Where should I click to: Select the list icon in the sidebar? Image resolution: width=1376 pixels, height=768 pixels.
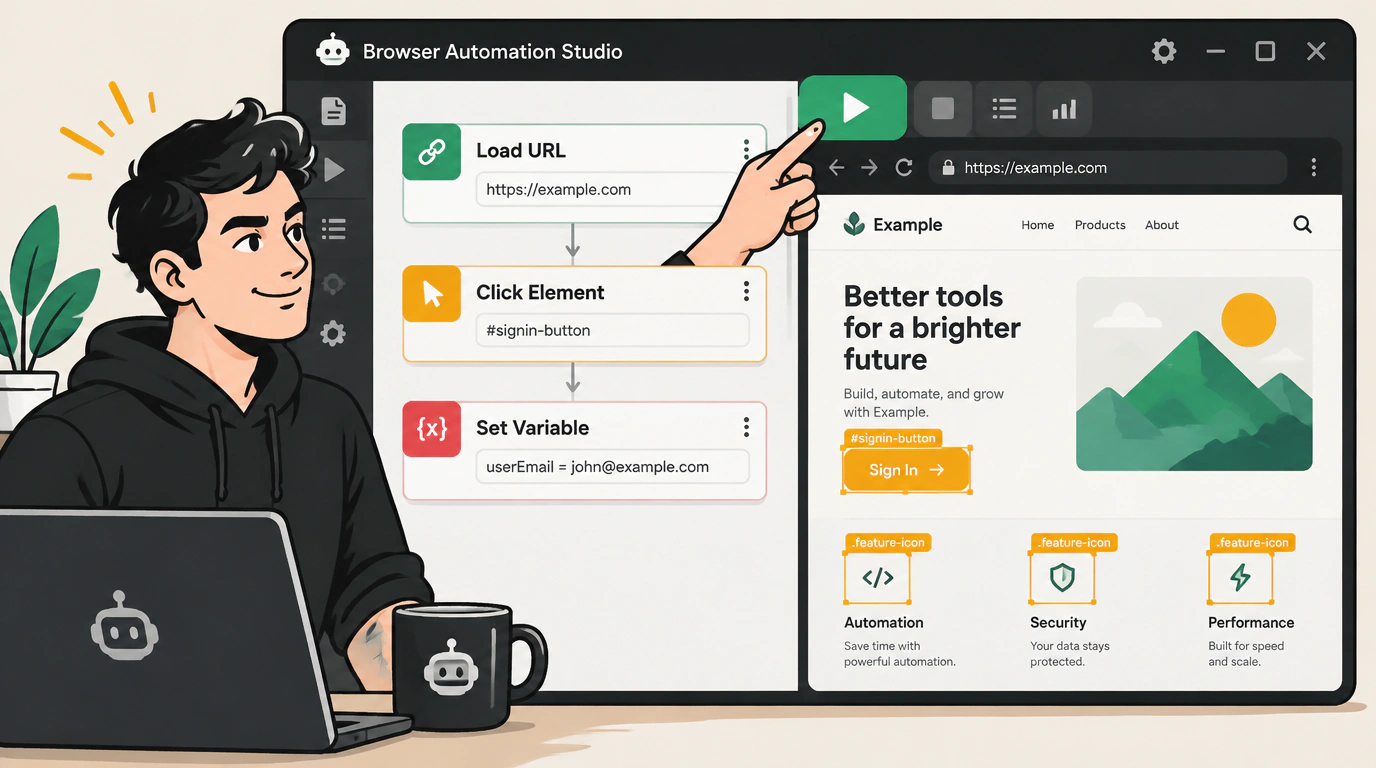point(334,229)
